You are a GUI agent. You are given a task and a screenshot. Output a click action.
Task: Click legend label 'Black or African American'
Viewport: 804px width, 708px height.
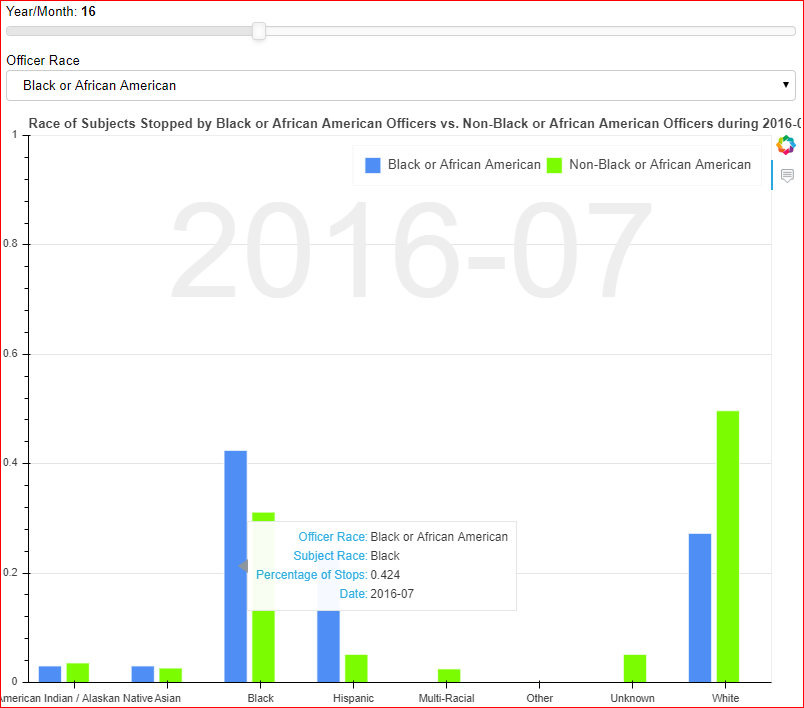pos(464,165)
